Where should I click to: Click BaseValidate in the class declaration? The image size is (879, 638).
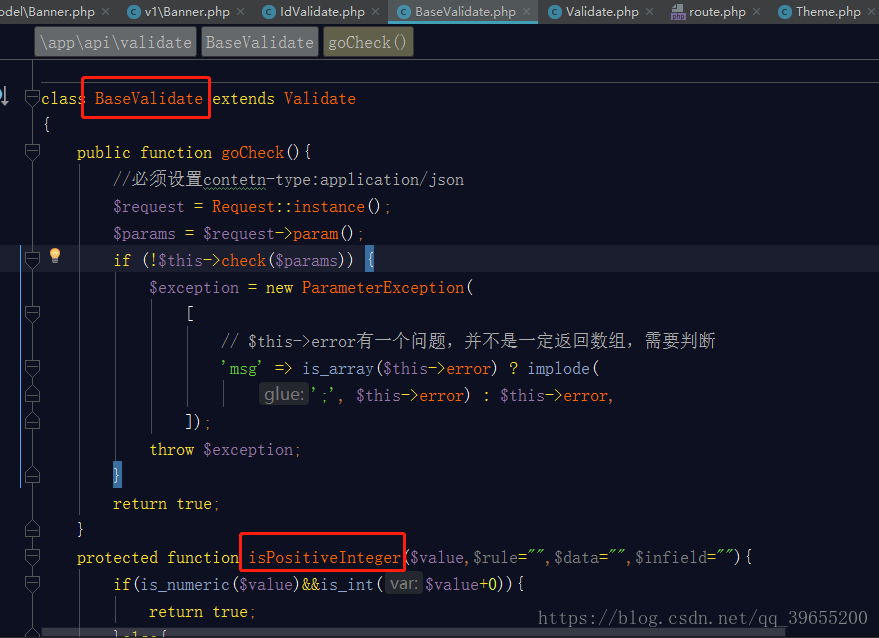click(149, 98)
